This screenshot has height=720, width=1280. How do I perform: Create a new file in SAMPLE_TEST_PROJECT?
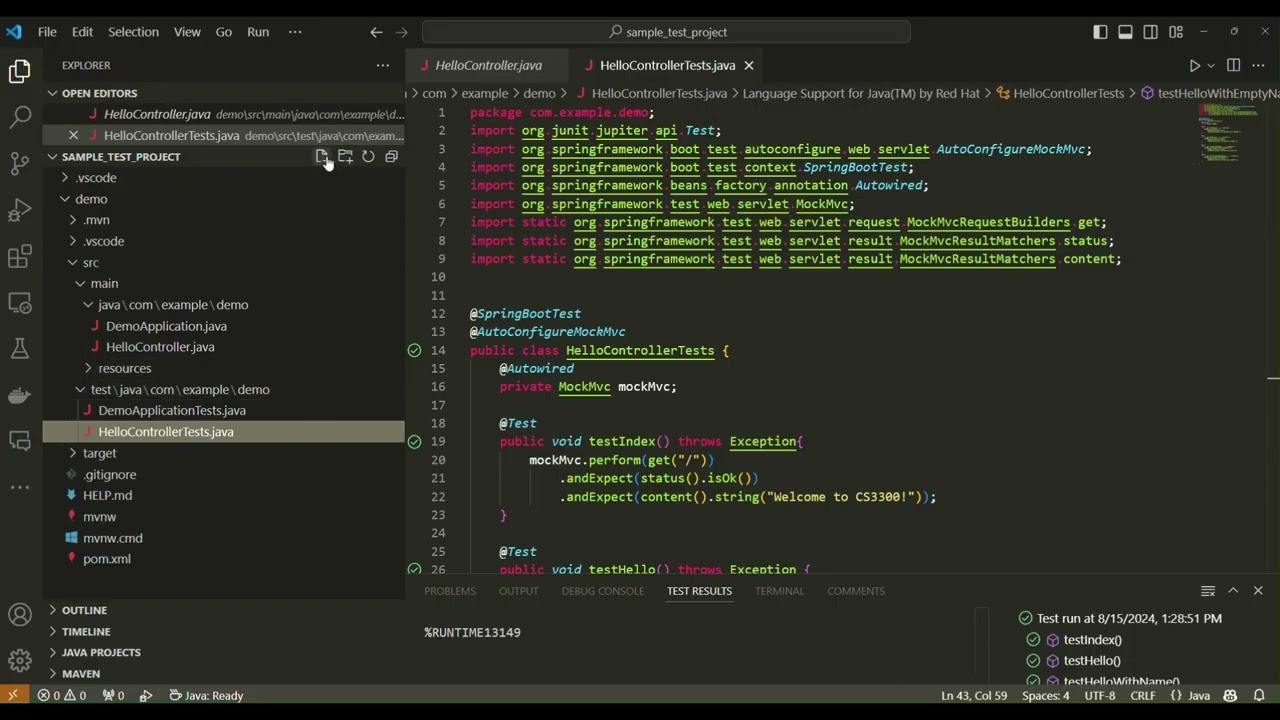pos(322,157)
